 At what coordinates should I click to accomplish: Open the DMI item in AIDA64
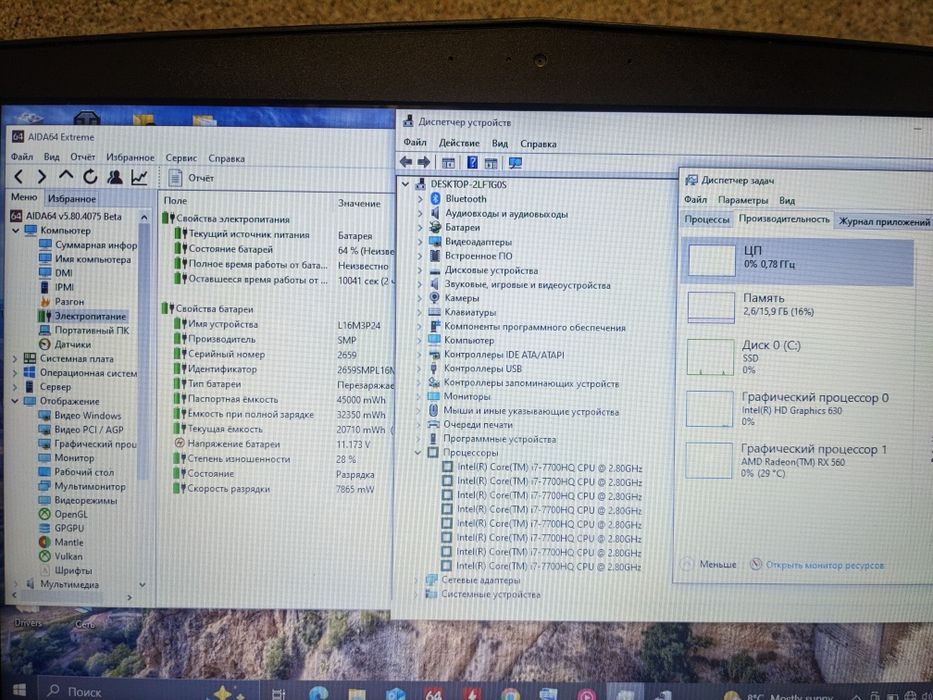(x=56, y=273)
